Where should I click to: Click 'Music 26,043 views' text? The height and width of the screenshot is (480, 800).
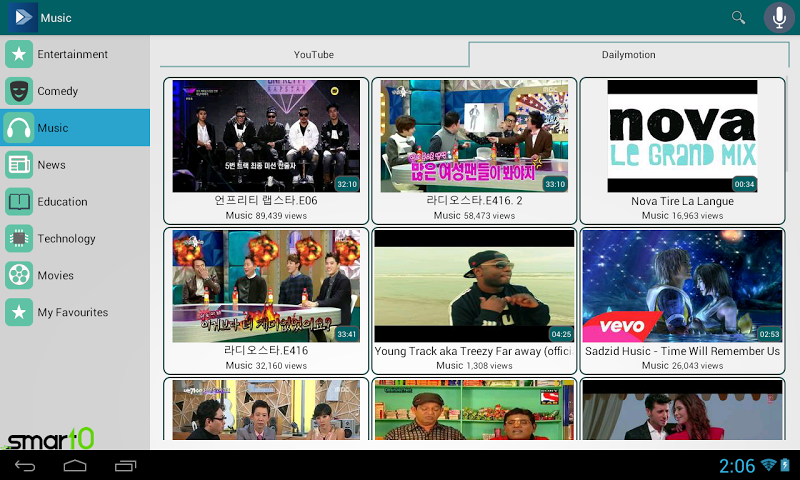pyautogui.click(x=682, y=365)
